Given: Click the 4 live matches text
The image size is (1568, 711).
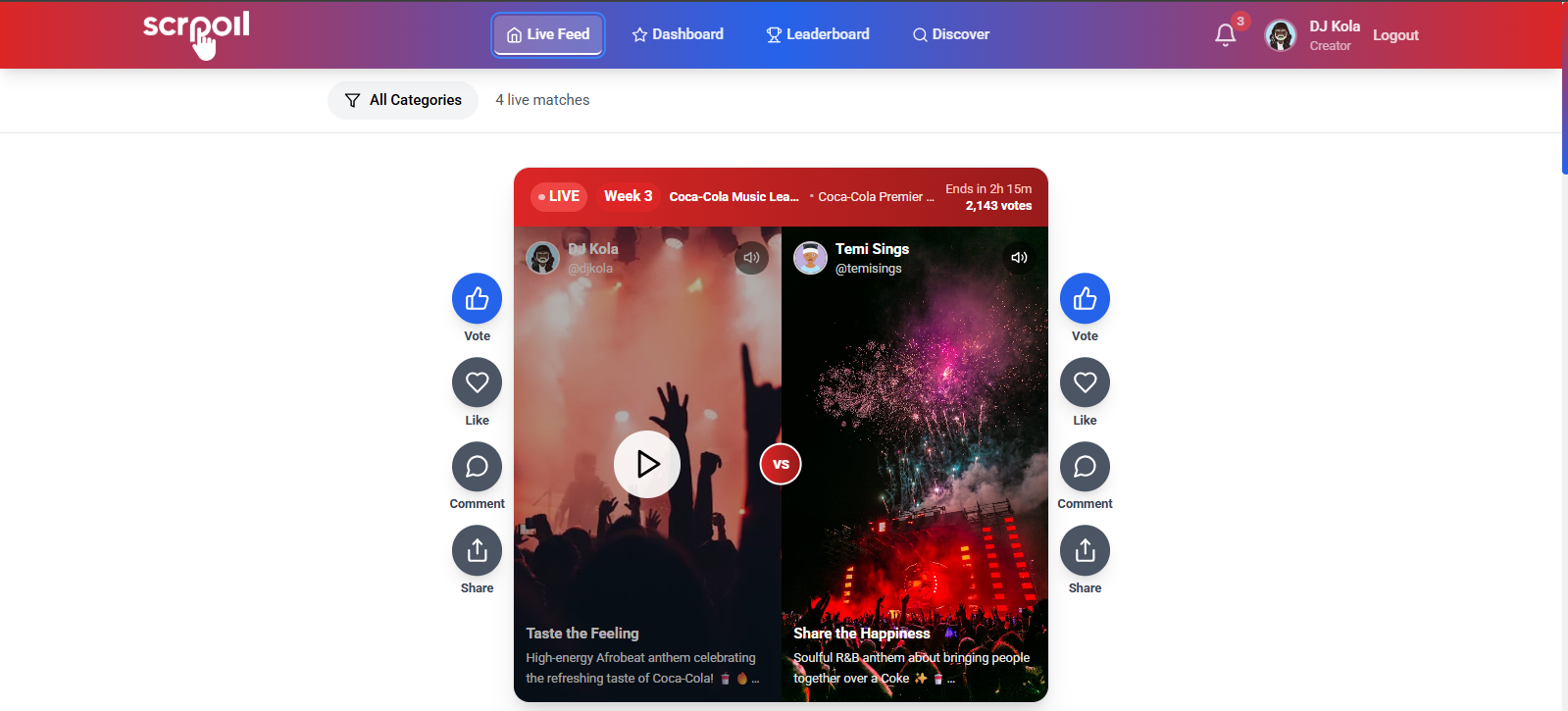Looking at the screenshot, I should (x=542, y=100).
